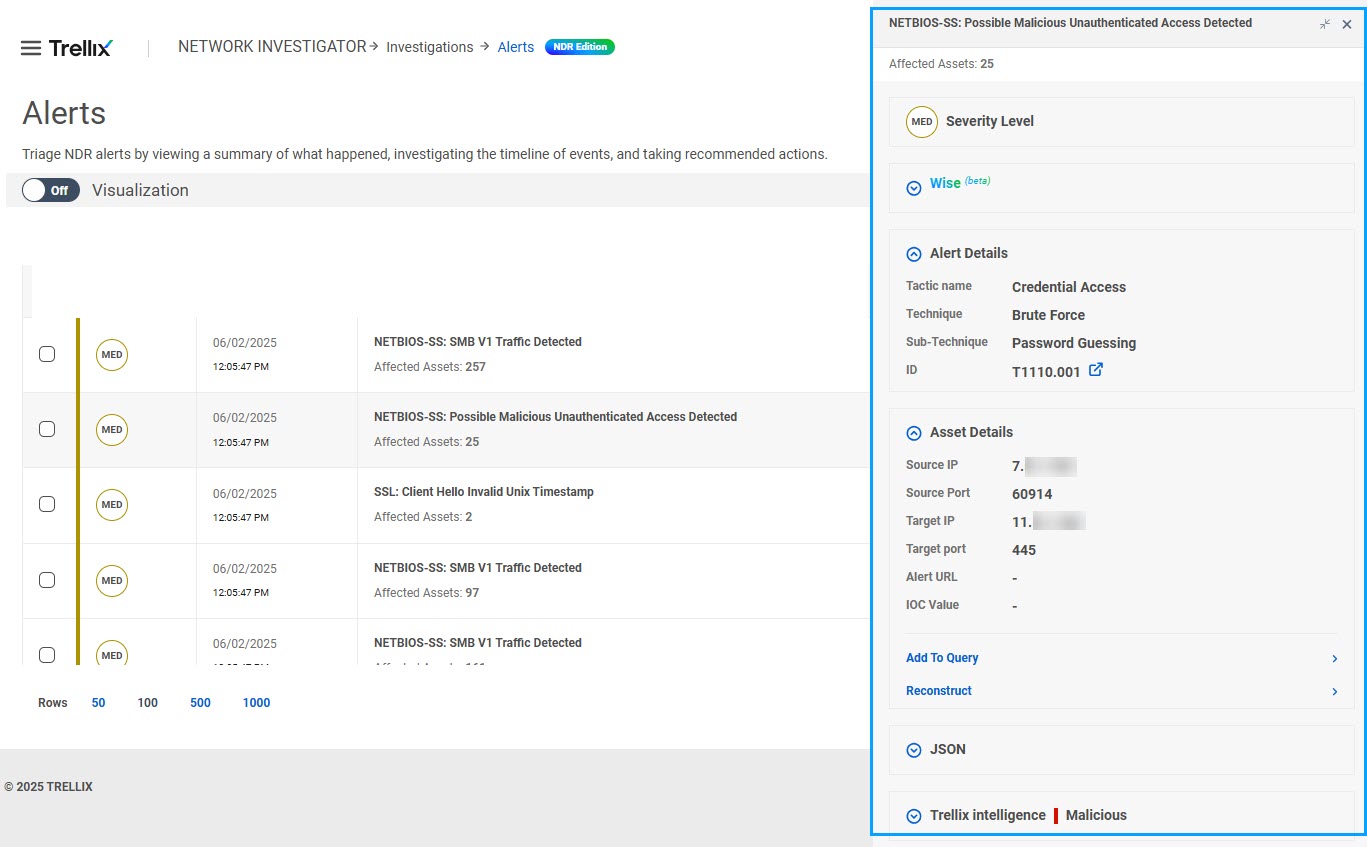
Task: Click the Target IP value
Action: [x=1049, y=522]
